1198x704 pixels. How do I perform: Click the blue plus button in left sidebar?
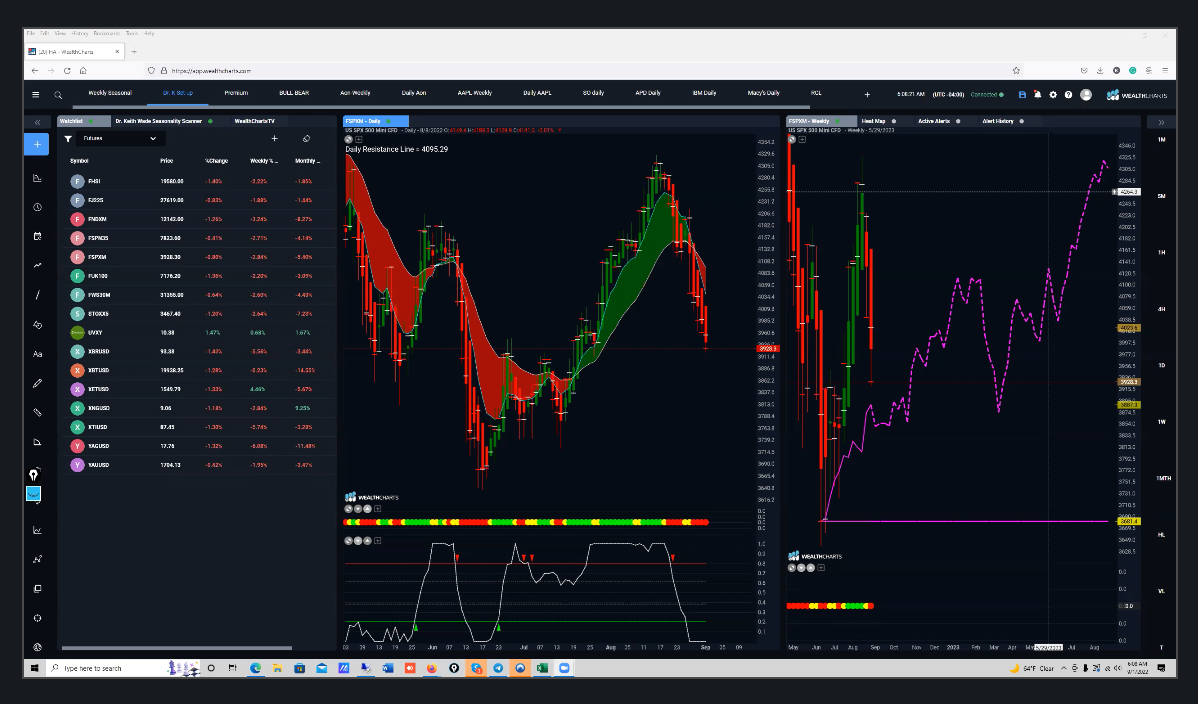pyautogui.click(x=37, y=144)
